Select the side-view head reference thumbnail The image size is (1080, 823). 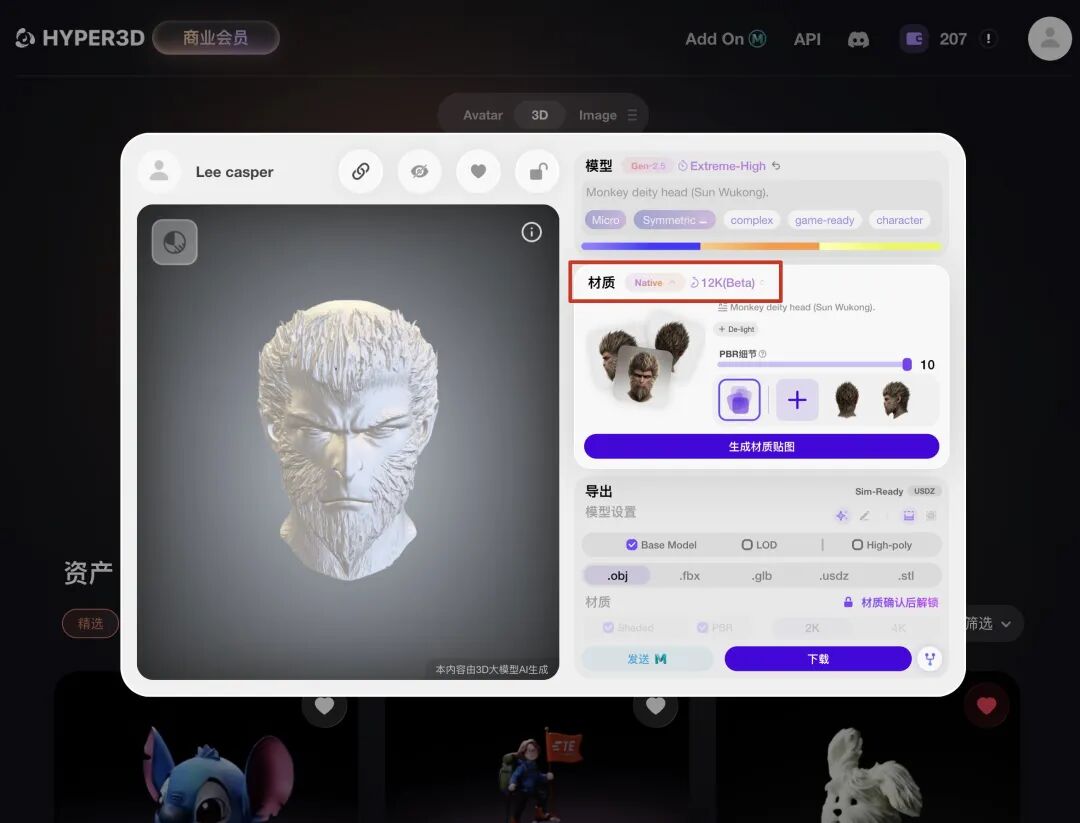coord(896,399)
